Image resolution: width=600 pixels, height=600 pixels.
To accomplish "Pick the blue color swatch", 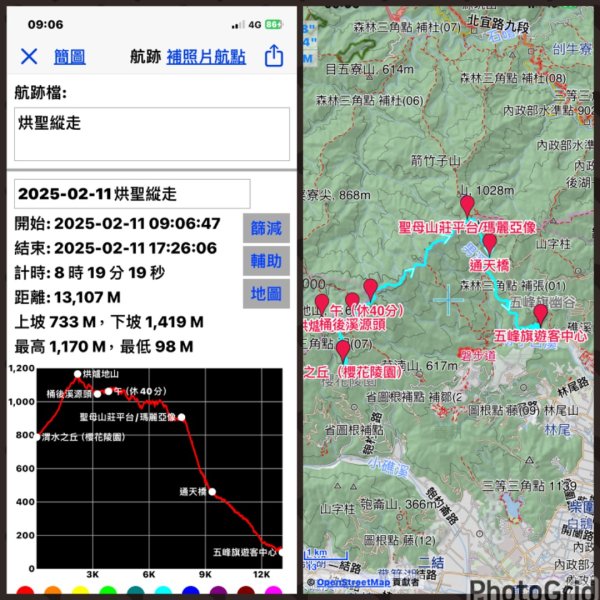I will click(191, 590).
